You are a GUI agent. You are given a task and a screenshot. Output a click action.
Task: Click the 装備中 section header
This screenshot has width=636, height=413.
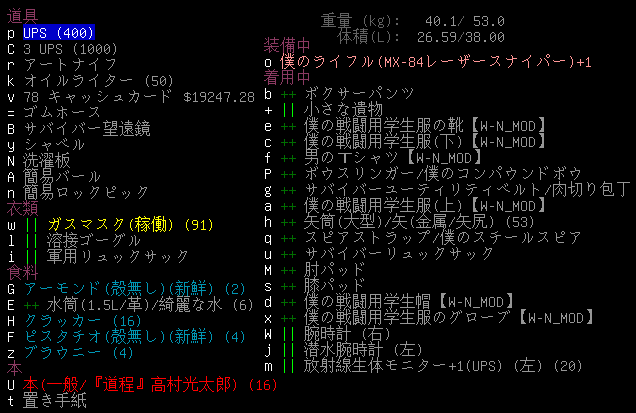pos(287,47)
